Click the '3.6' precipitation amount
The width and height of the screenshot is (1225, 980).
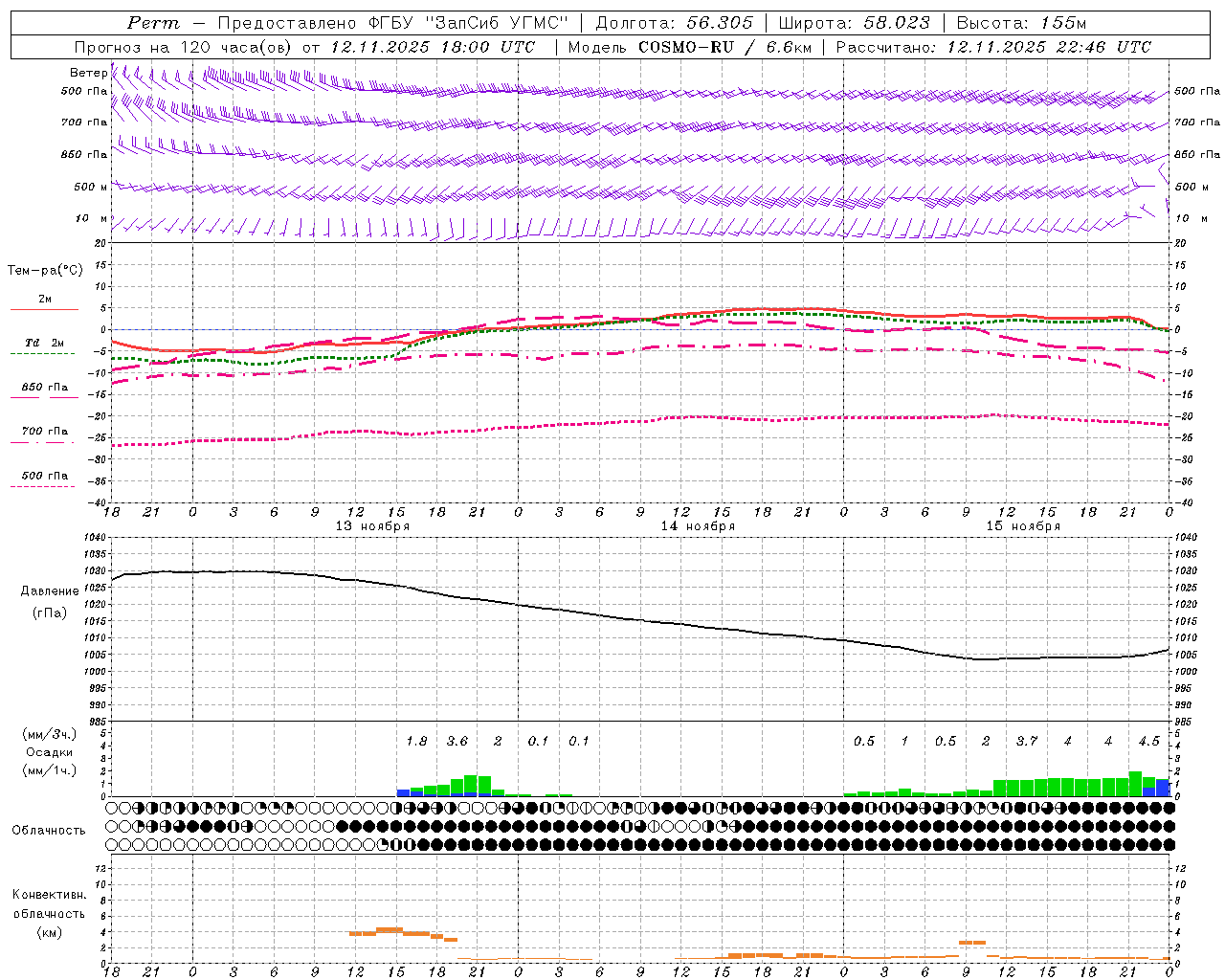[x=457, y=741]
